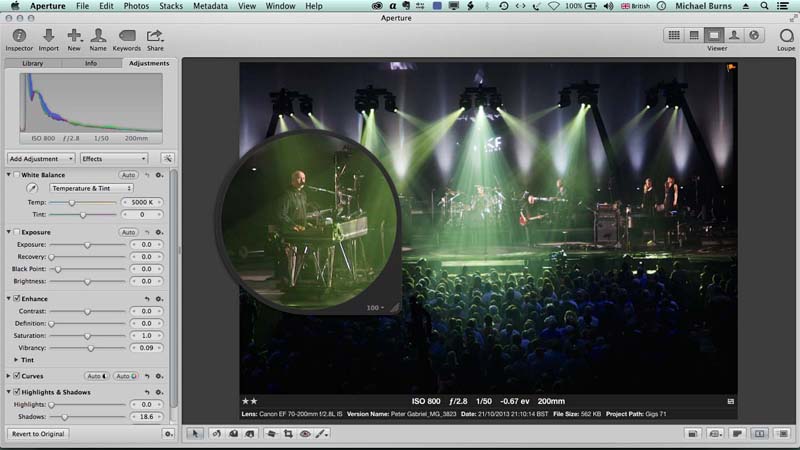Switch to Browser grid view
Image resolution: width=800 pixels, height=450 pixels.
(x=674, y=35)
